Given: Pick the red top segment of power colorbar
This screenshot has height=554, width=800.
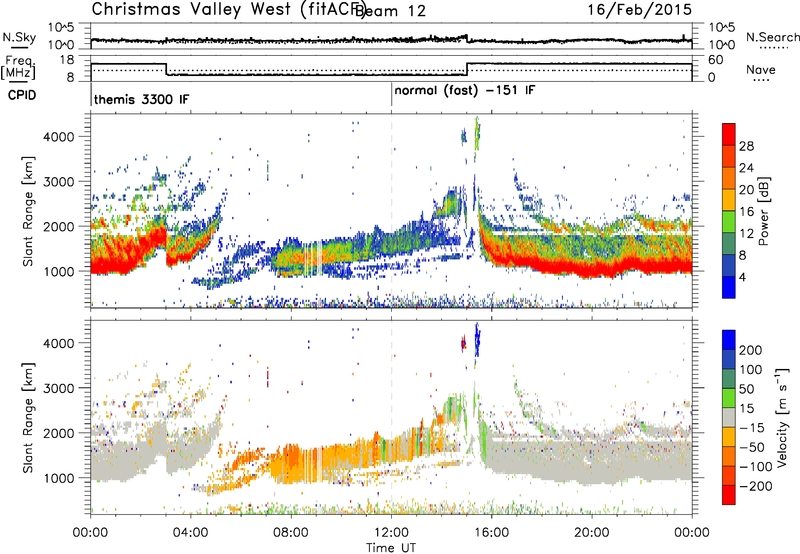Looking at the screenshot, I should pyautogui.click(x=729, y=134).
